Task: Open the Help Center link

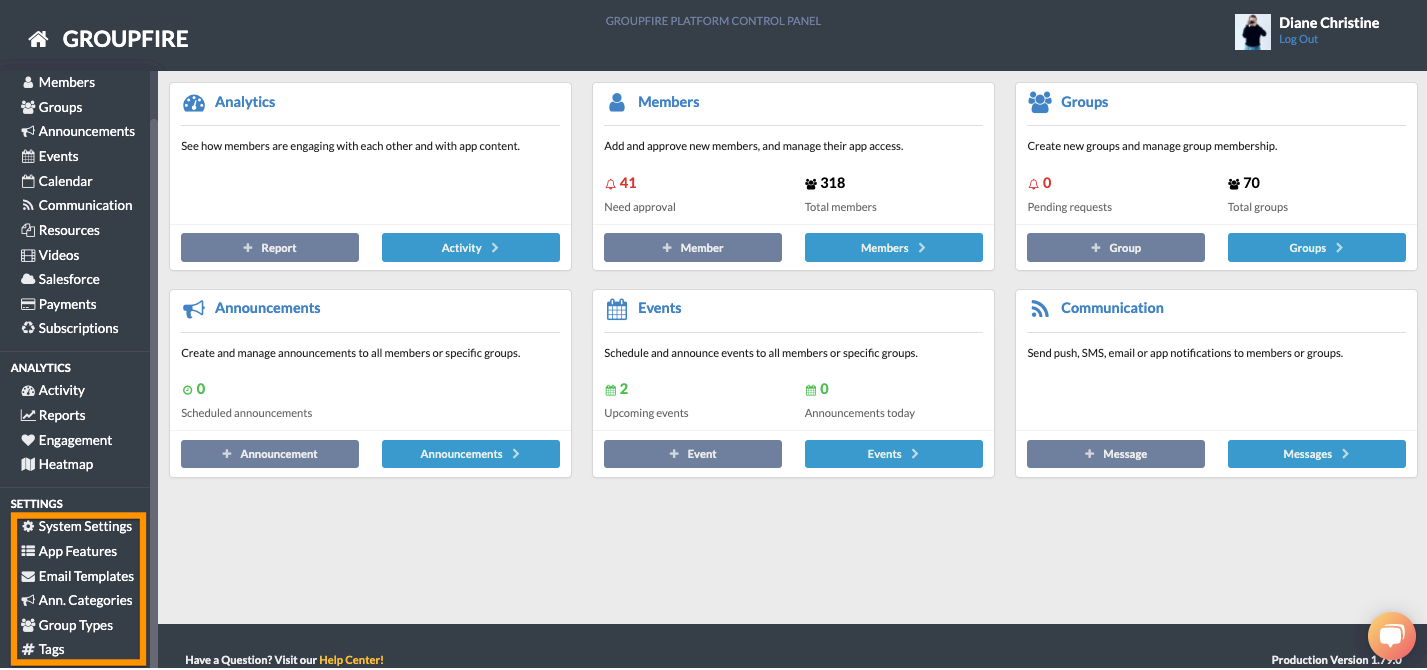Action: click(351, 660)
